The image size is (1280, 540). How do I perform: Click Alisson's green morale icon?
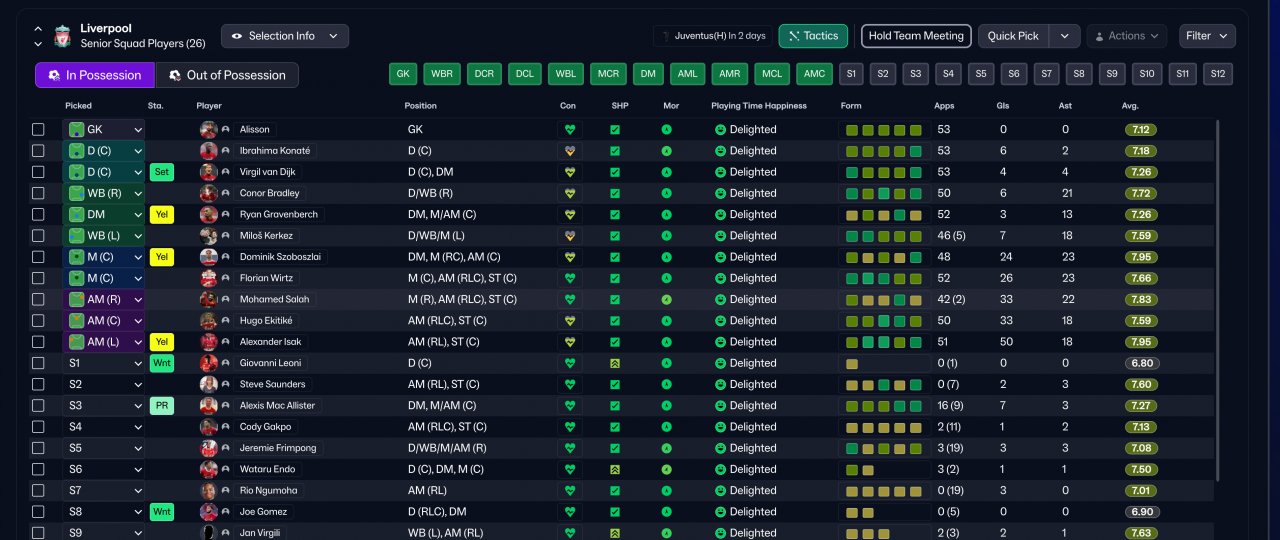(666, 130)
